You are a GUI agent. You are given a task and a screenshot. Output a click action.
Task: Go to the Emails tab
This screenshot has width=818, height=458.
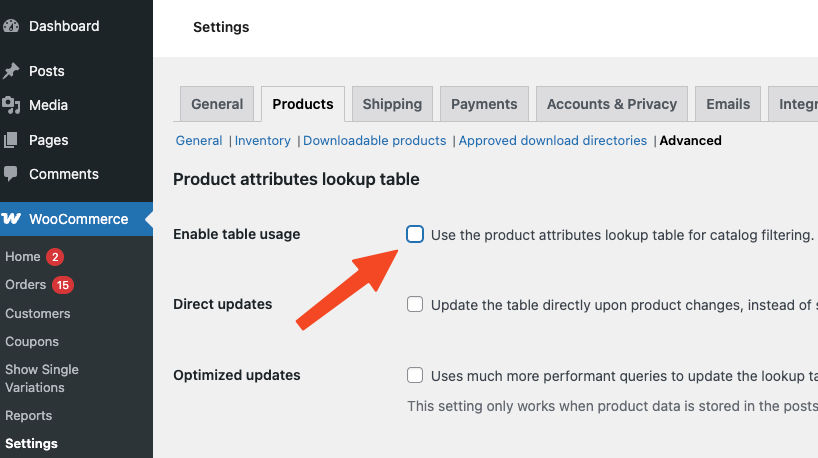727,104
